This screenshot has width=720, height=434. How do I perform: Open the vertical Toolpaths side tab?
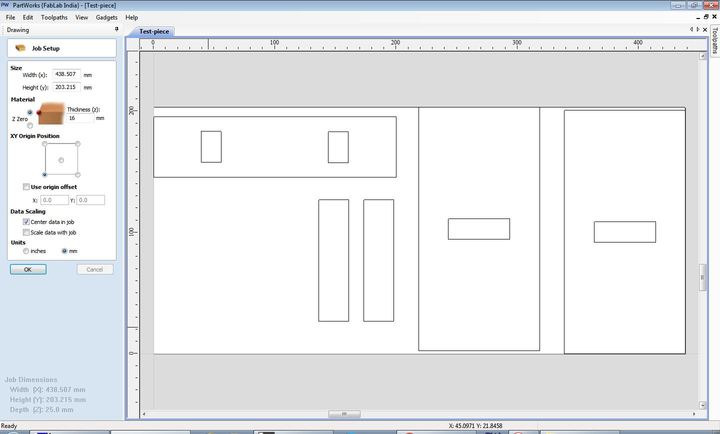tap(715, 40)
